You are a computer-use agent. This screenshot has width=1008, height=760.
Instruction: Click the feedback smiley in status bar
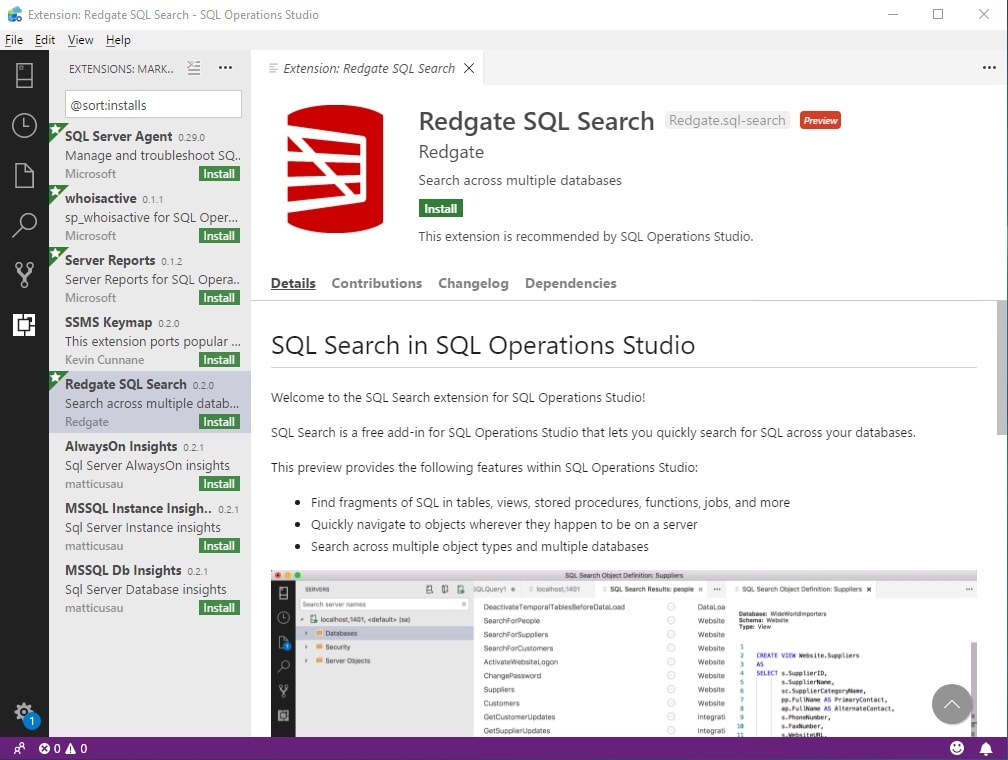point(957,748)
